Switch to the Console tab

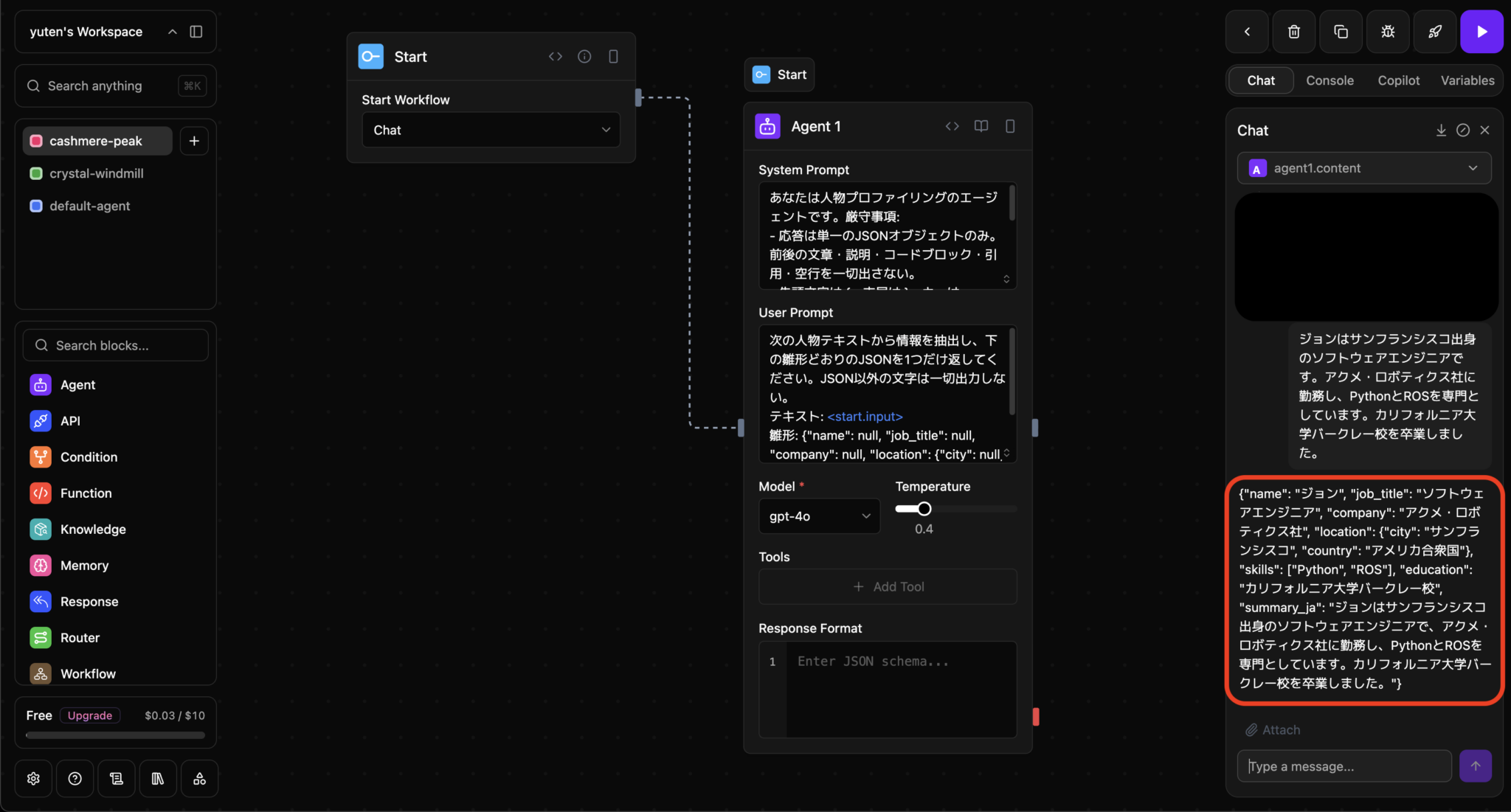coord(1330,80)
